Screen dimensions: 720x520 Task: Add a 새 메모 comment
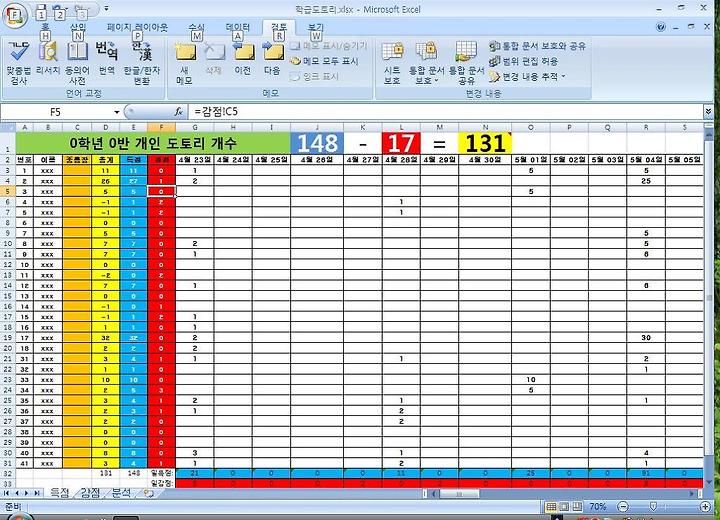[x=185, y=63]
